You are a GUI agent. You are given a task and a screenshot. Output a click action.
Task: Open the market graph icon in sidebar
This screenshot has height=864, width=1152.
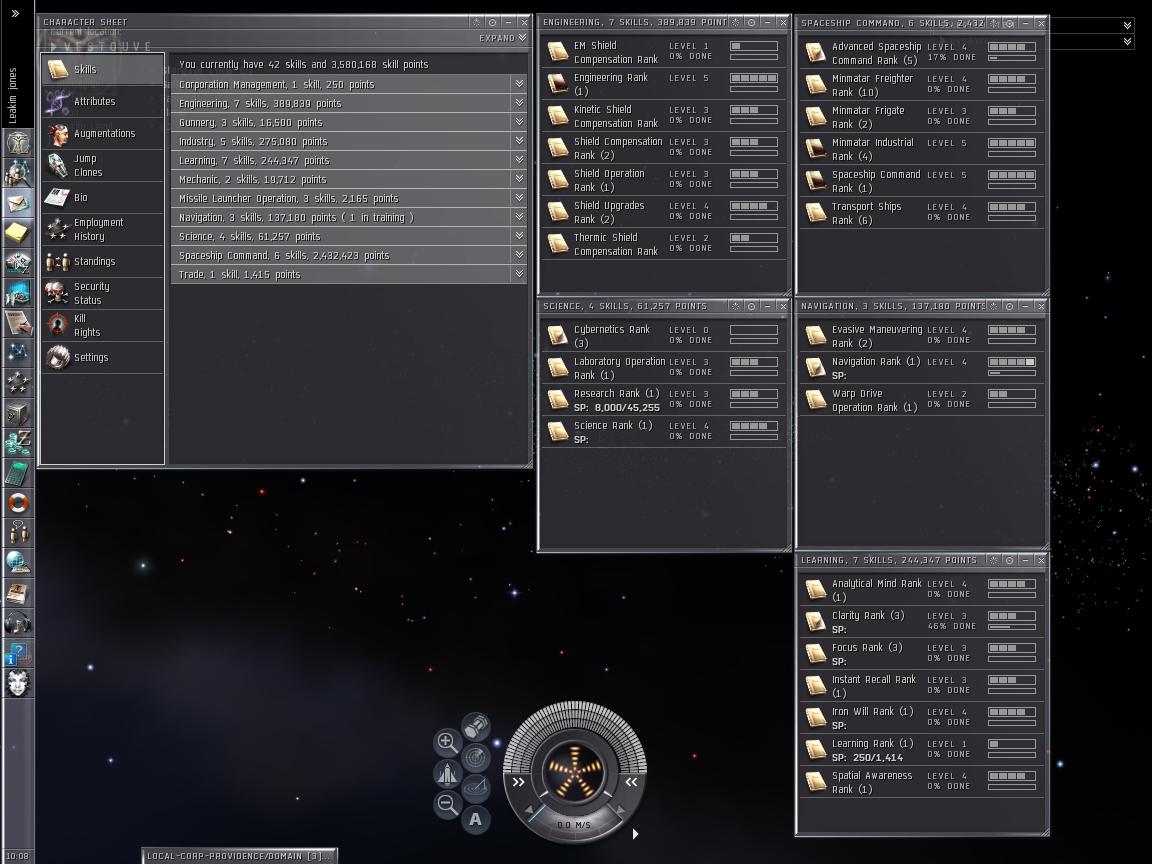(18, 262)
